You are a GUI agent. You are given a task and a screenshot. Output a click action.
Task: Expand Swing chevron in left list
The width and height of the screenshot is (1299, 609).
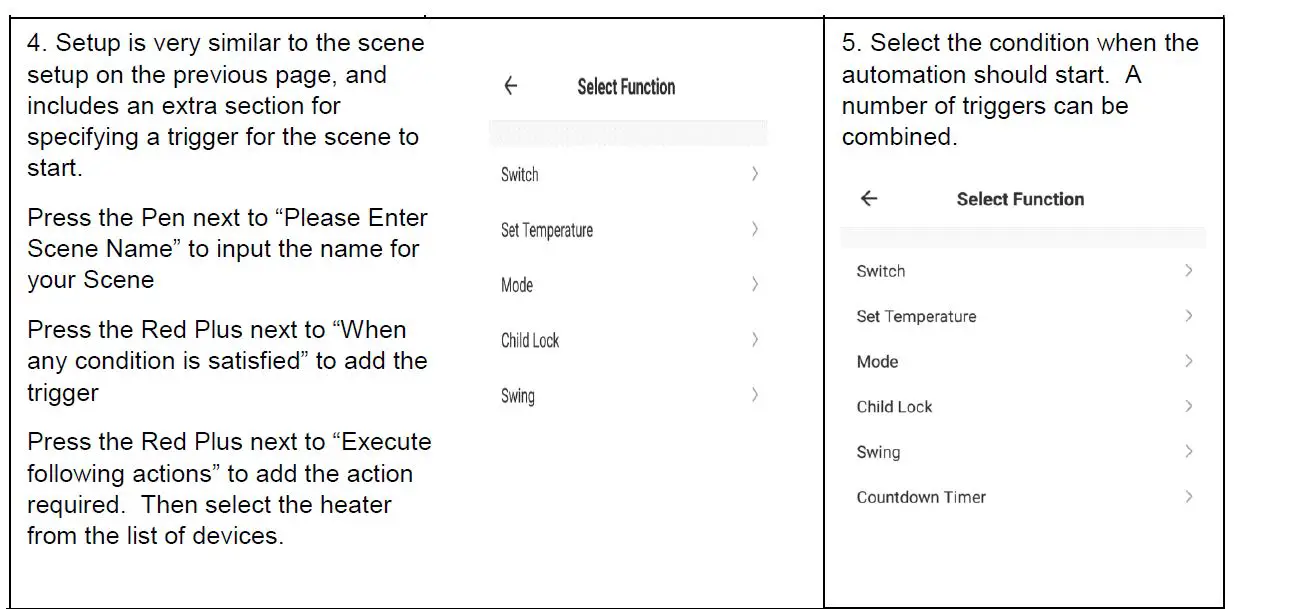(755, 395)
